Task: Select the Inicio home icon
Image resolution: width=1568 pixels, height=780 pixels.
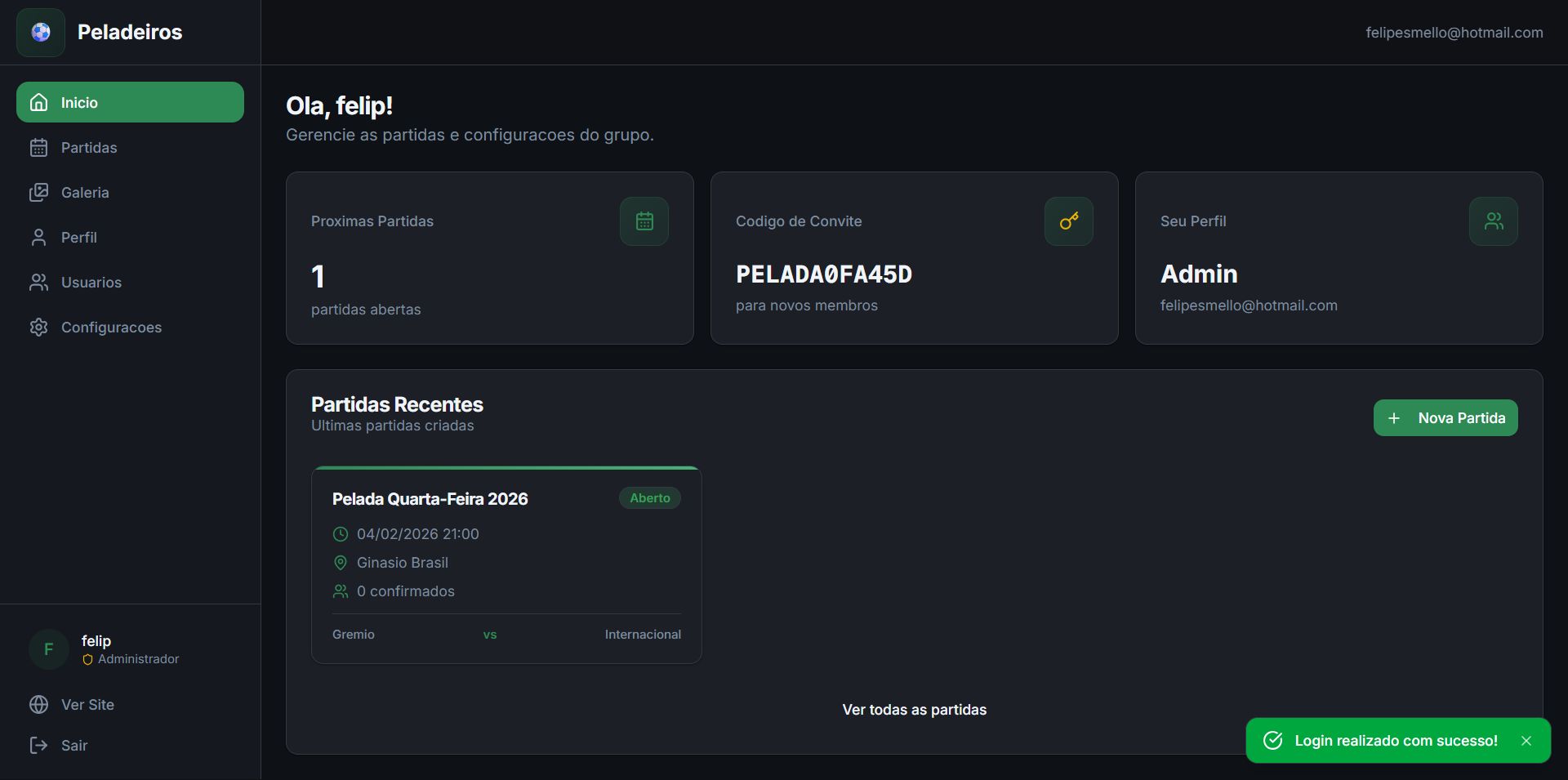Action: pyautogui.click(x=38, y=102)
